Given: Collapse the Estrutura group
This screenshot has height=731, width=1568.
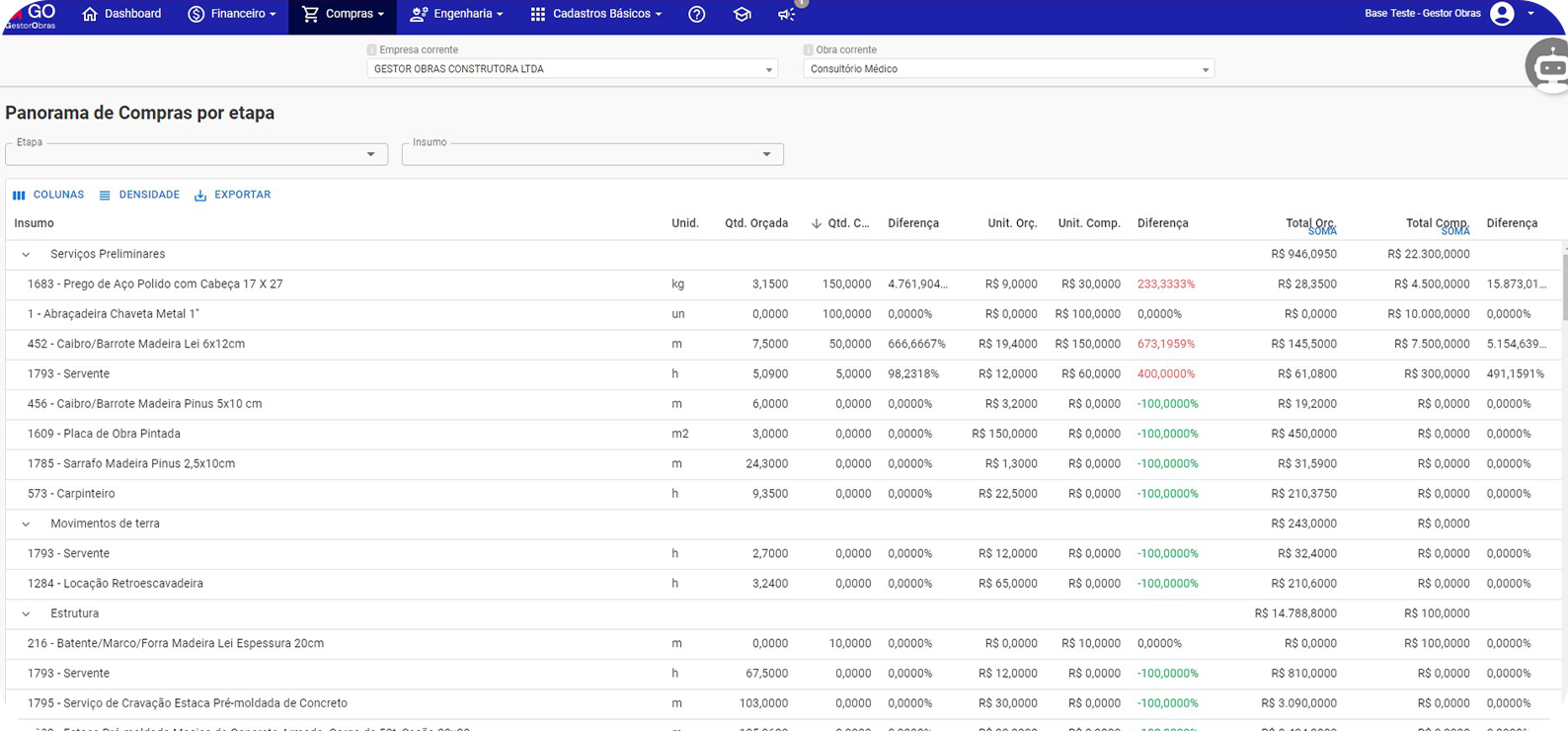Looking at the screenshot, I should [x=27, y=614].
